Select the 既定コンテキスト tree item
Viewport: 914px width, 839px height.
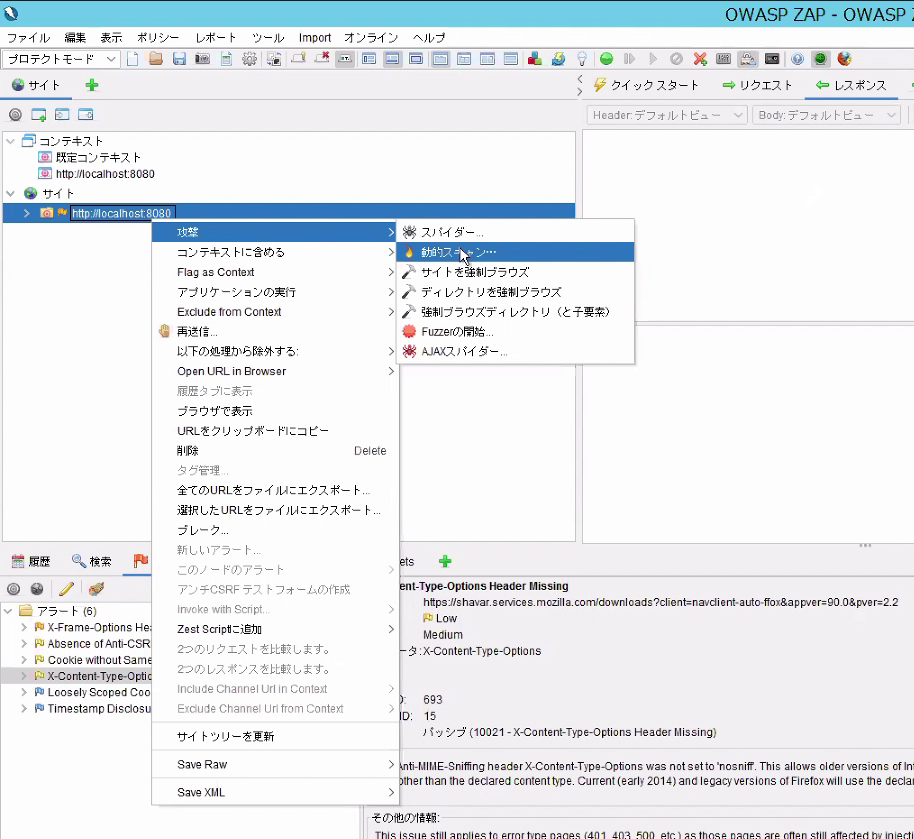(x=98, y=157)
